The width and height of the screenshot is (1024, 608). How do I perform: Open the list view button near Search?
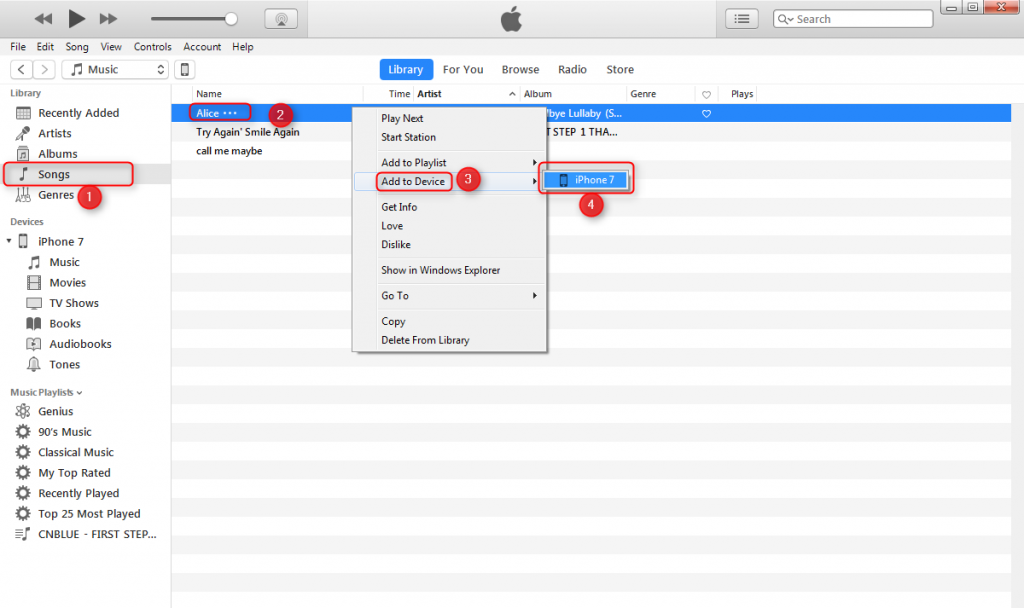tap(741, 19)
